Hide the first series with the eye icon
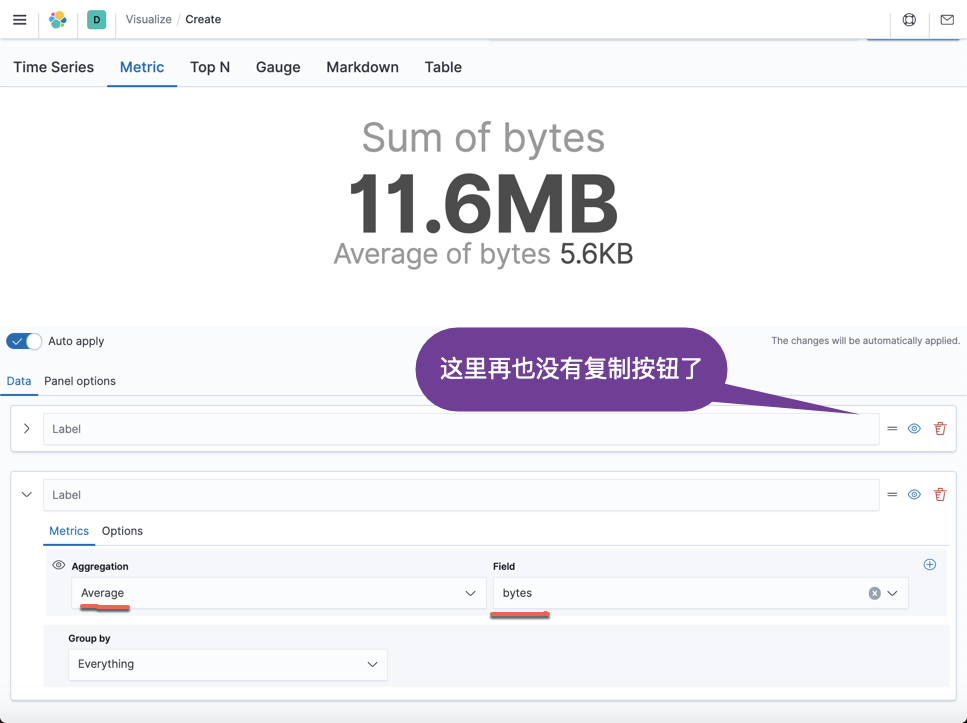 tap(913, 428)
